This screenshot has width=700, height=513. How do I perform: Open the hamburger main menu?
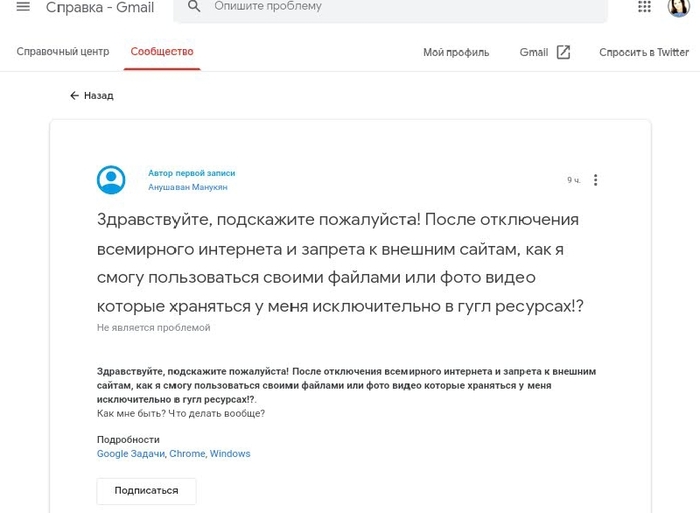(x=23, y=7)
